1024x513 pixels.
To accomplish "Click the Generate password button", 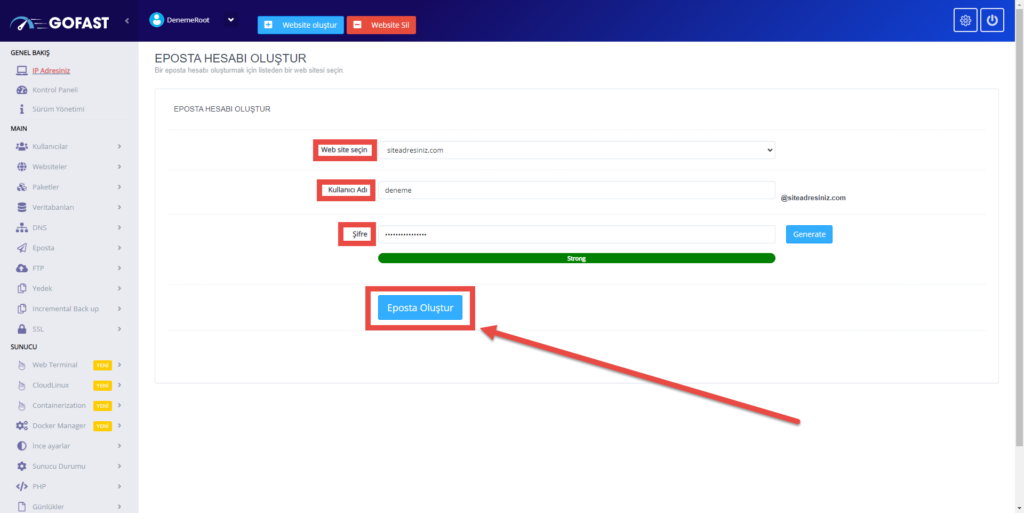I will (x=808, y=234).
